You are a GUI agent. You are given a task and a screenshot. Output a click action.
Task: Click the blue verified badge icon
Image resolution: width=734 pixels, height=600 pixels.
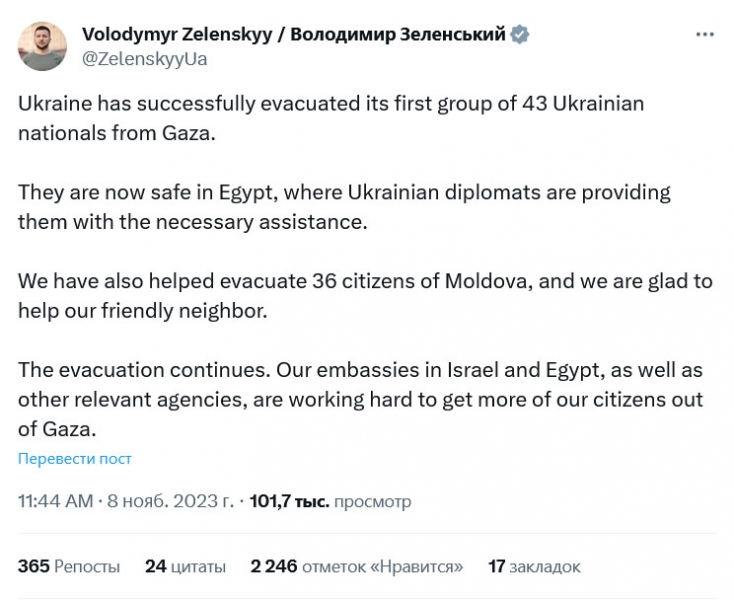521,35
